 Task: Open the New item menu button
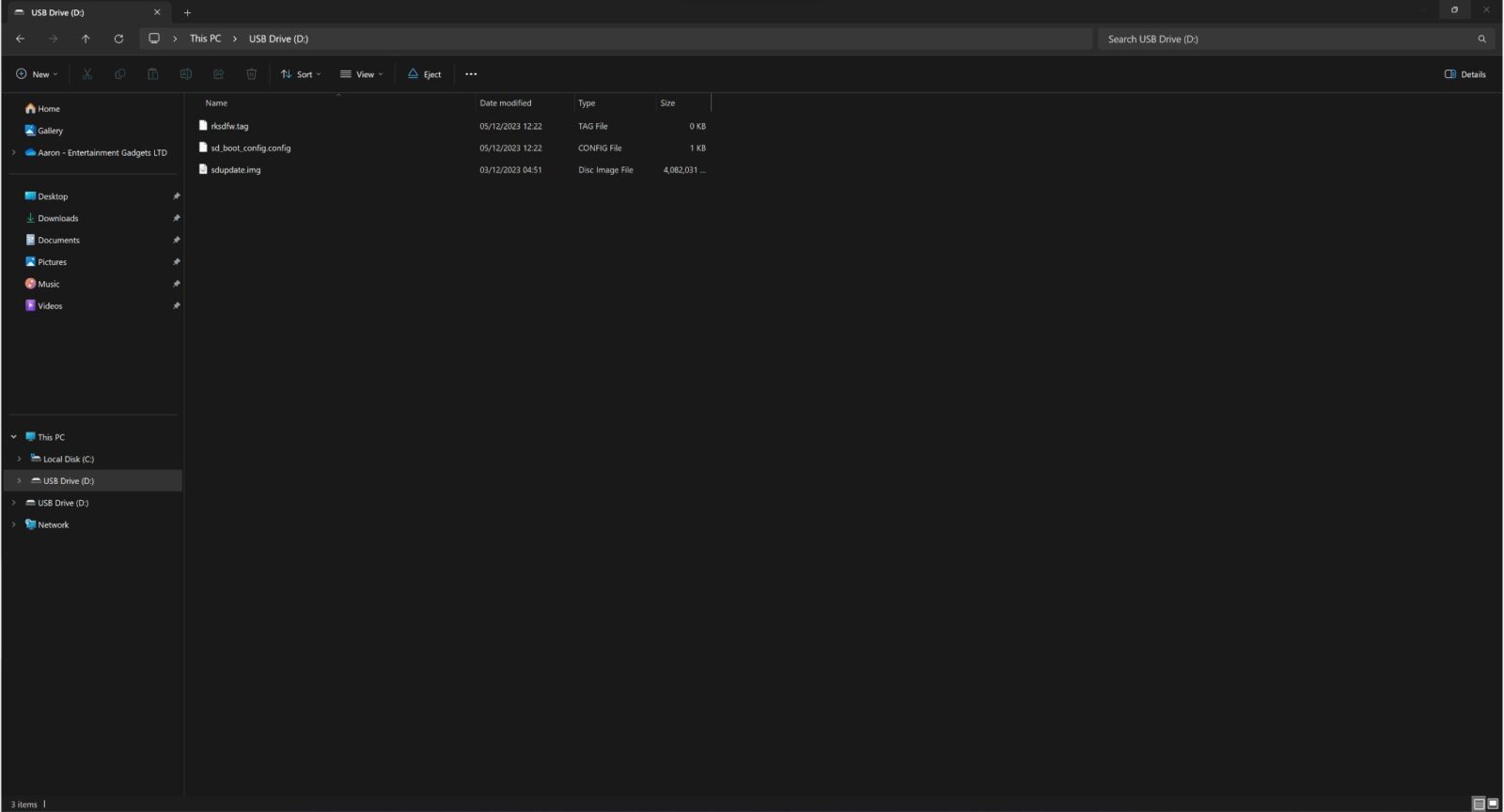37,74
